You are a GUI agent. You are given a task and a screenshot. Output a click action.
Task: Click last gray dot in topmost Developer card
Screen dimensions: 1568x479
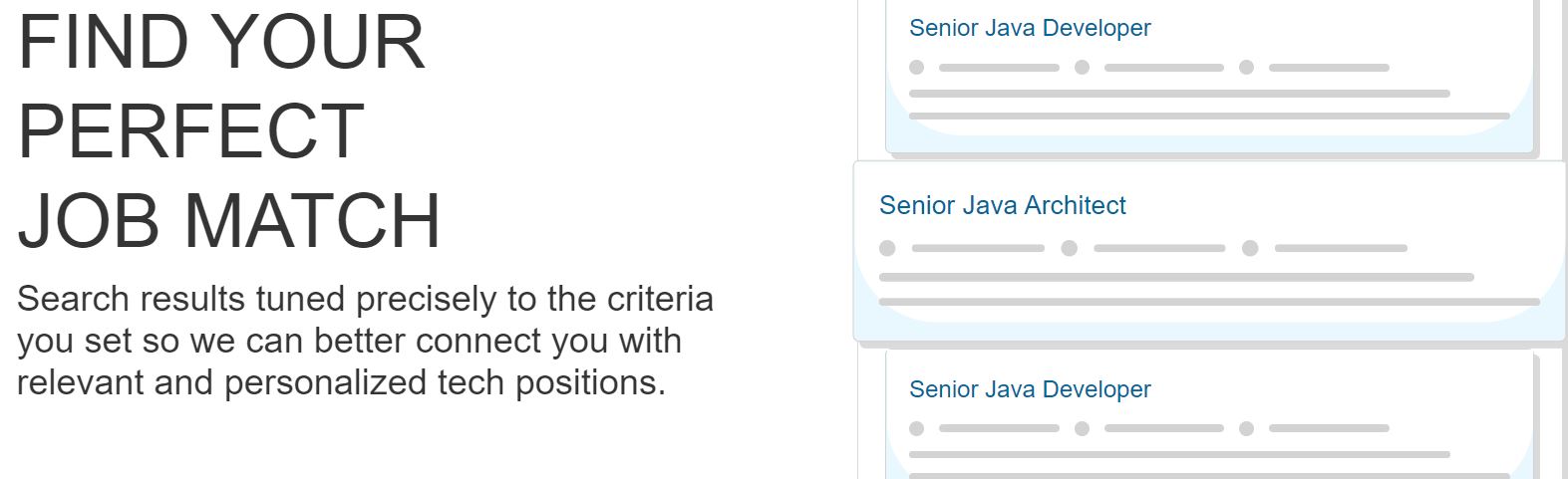(1246, 68)
